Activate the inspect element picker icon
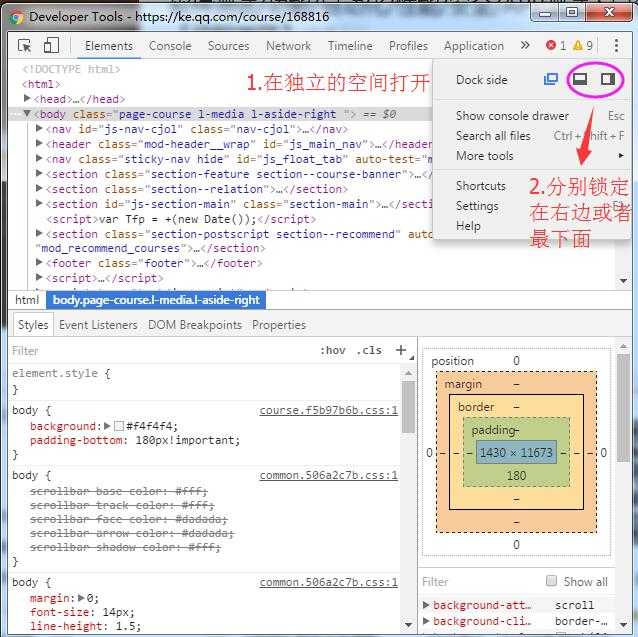 pyautogui.click(x=24, y=46)
